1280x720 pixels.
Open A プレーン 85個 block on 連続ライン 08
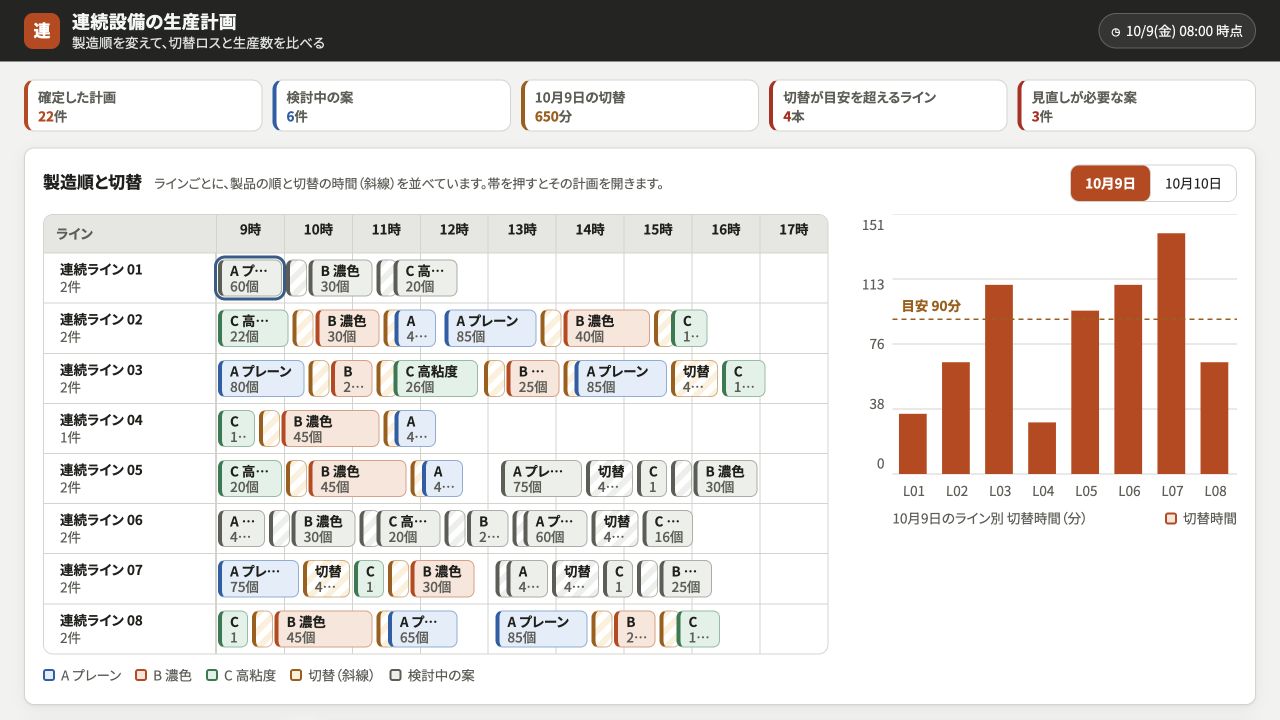click(x=541, y=628)
